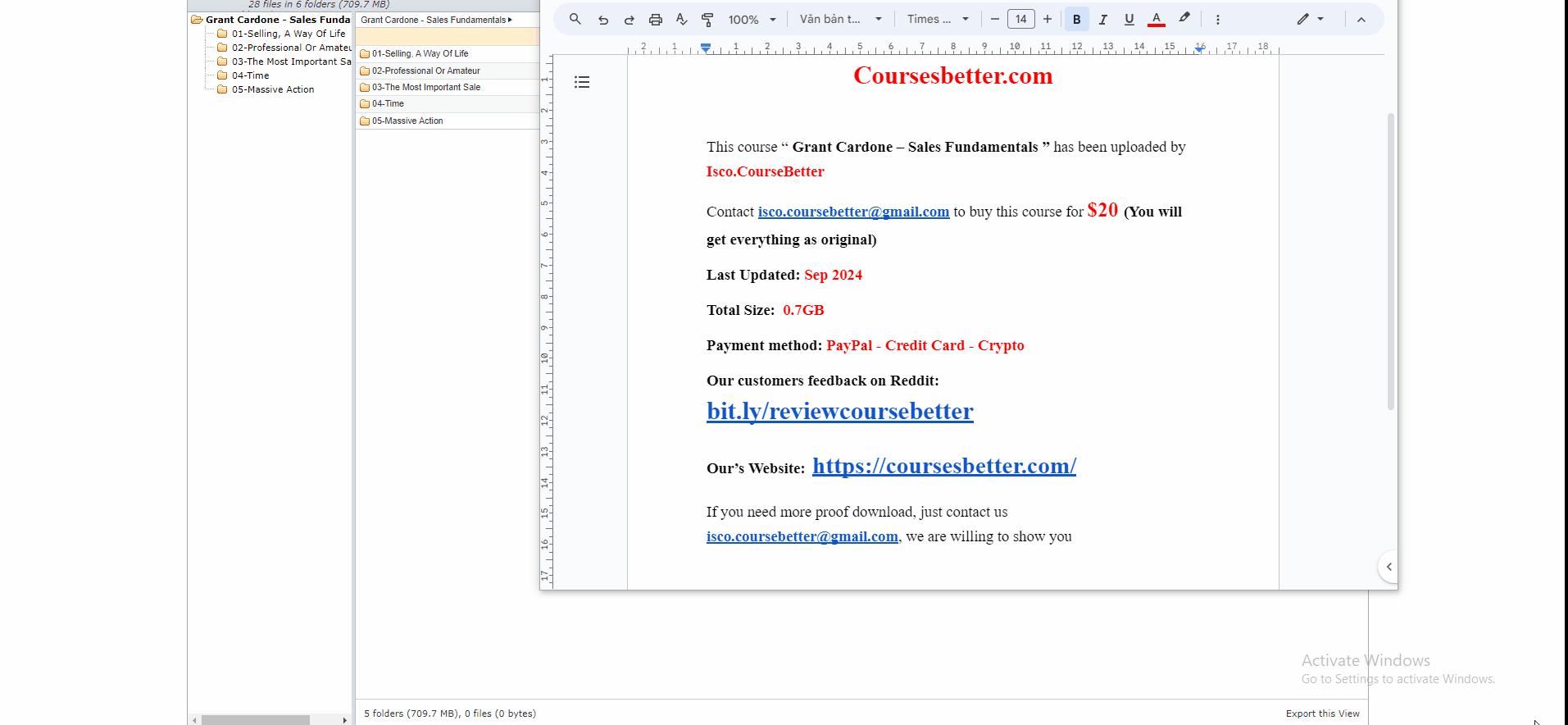Click the search magnifier icon in toolbar
Viewport: 1568px width, 725px height.
pyautogui.click(x=575, y=19)
